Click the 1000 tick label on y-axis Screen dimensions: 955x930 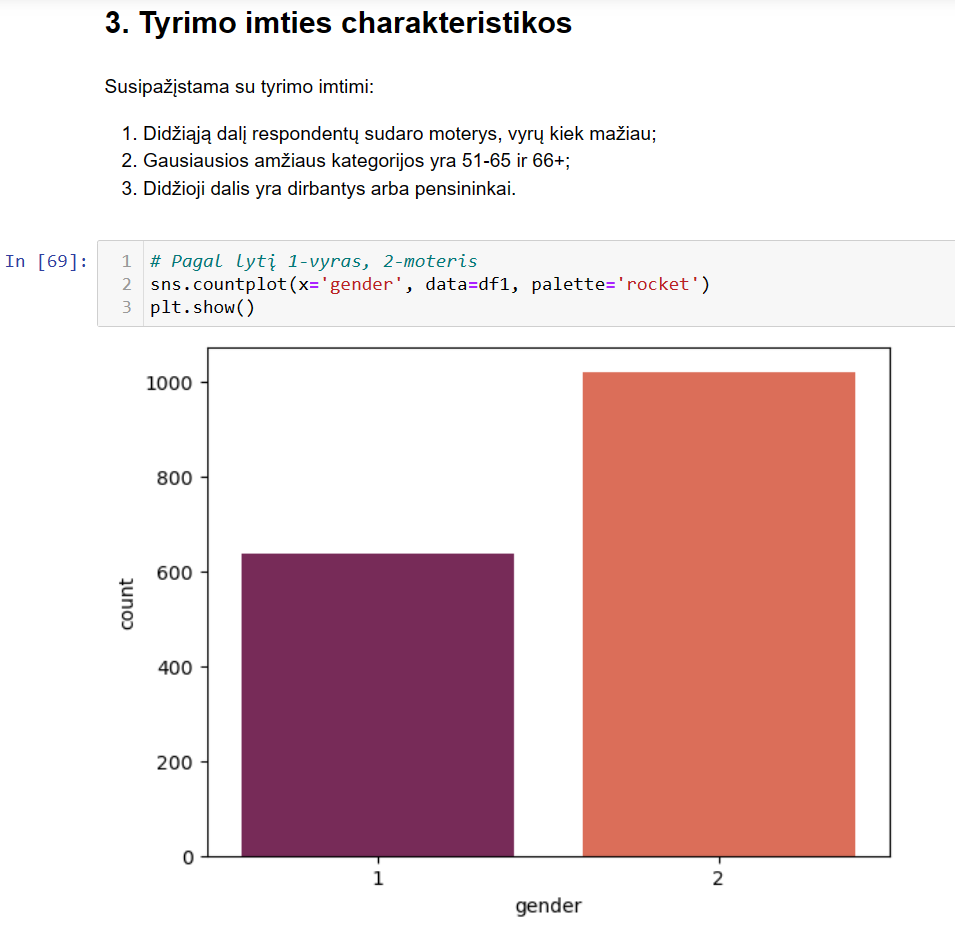pos(169,383)
